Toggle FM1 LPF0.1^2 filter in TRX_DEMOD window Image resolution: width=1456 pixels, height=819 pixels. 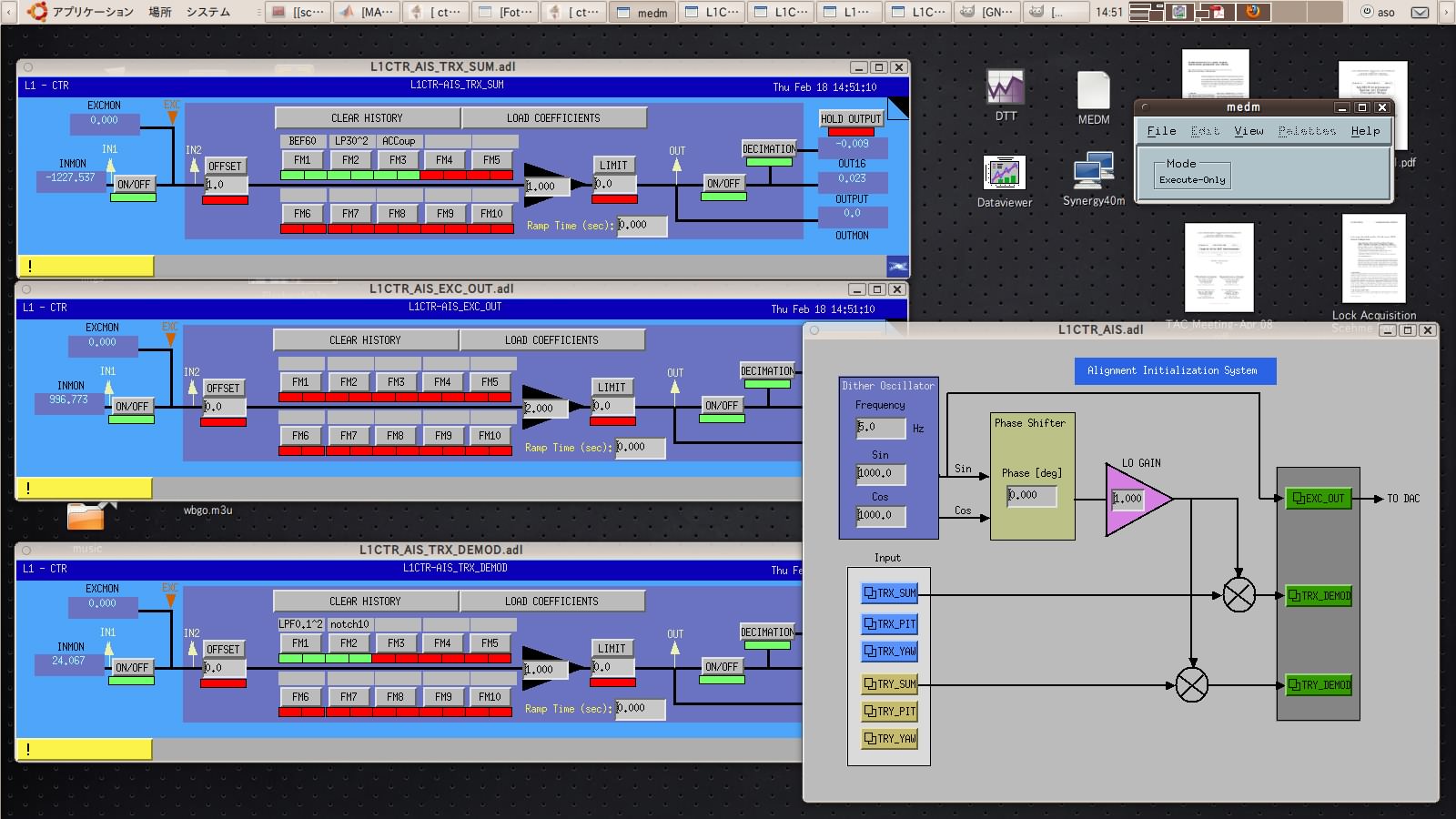[x=300, y=642]
